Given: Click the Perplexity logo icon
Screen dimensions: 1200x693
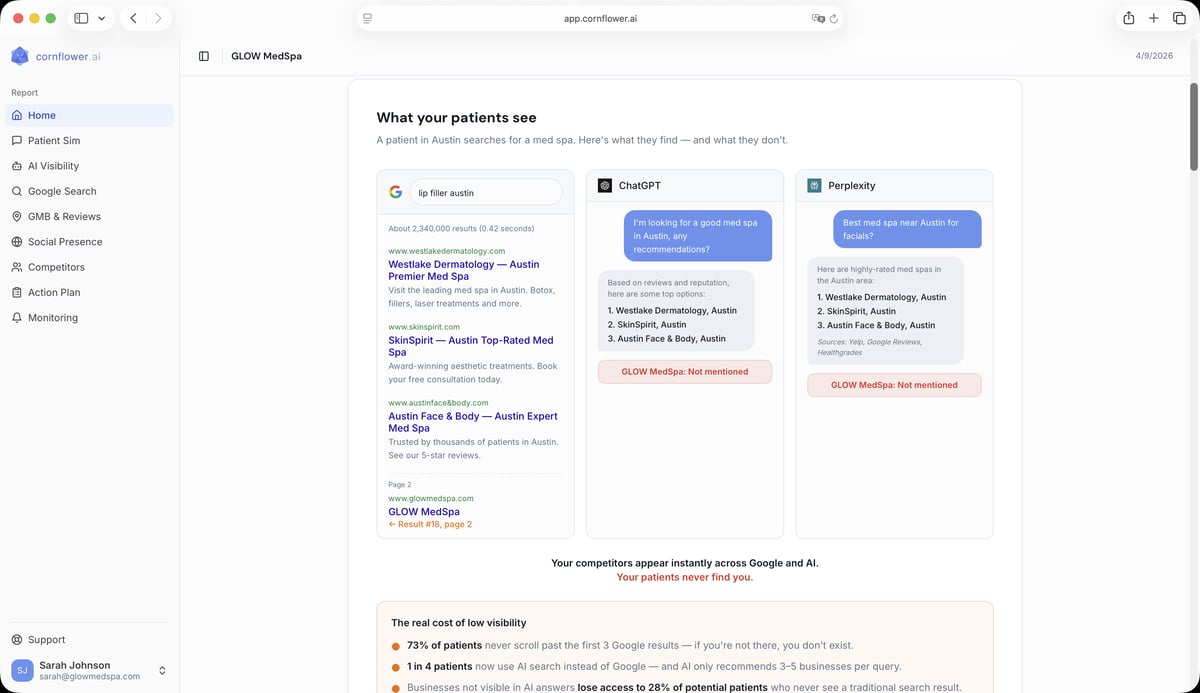Looking at the screenshot, I should (815, 186).
